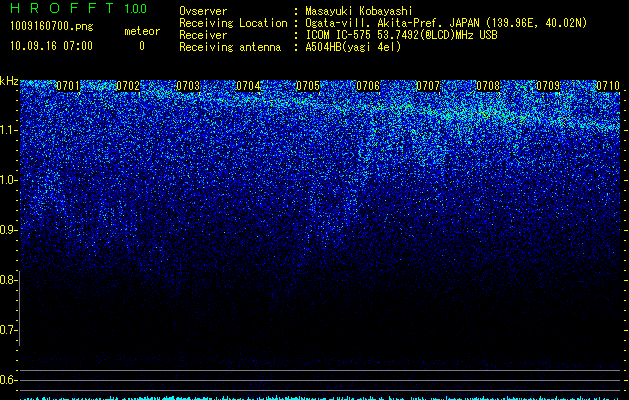Click the 1.0 kHz frequency axis label
Viewport: 629px width, 400px height.
[x=8, y=180]
